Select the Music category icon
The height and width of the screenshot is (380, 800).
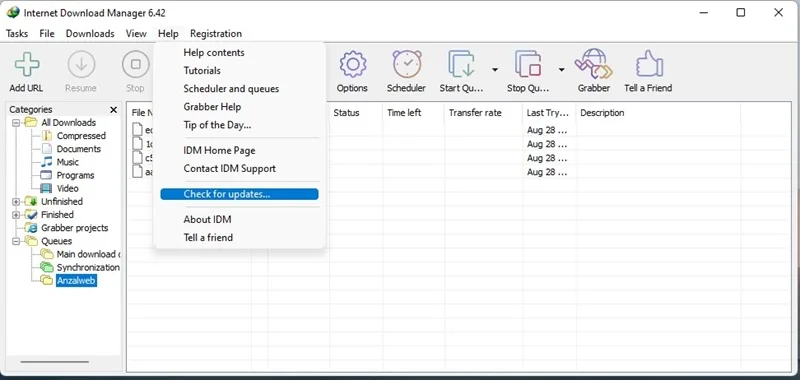coord(46,162)
